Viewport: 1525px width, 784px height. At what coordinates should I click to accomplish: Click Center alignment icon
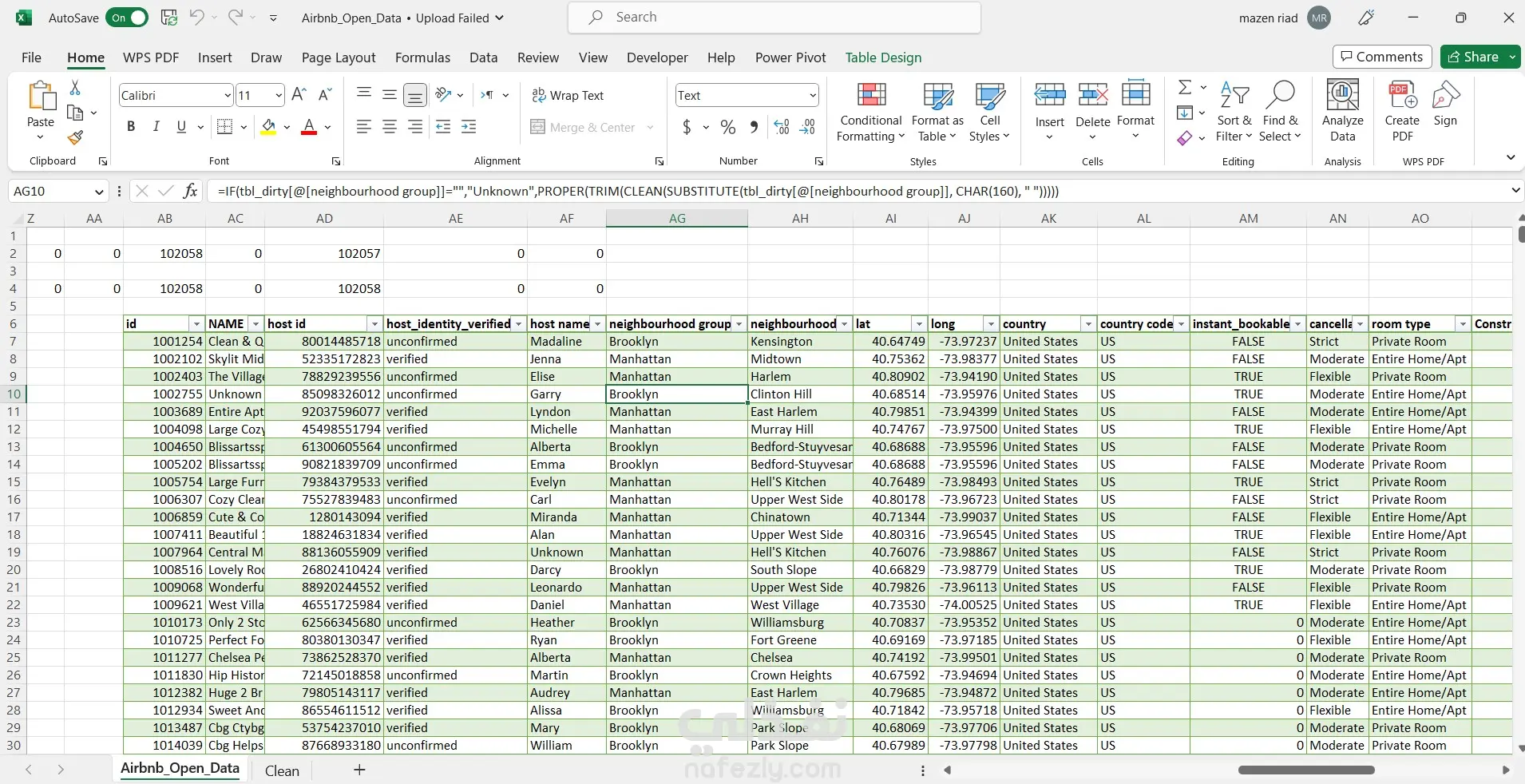[390, 126]
